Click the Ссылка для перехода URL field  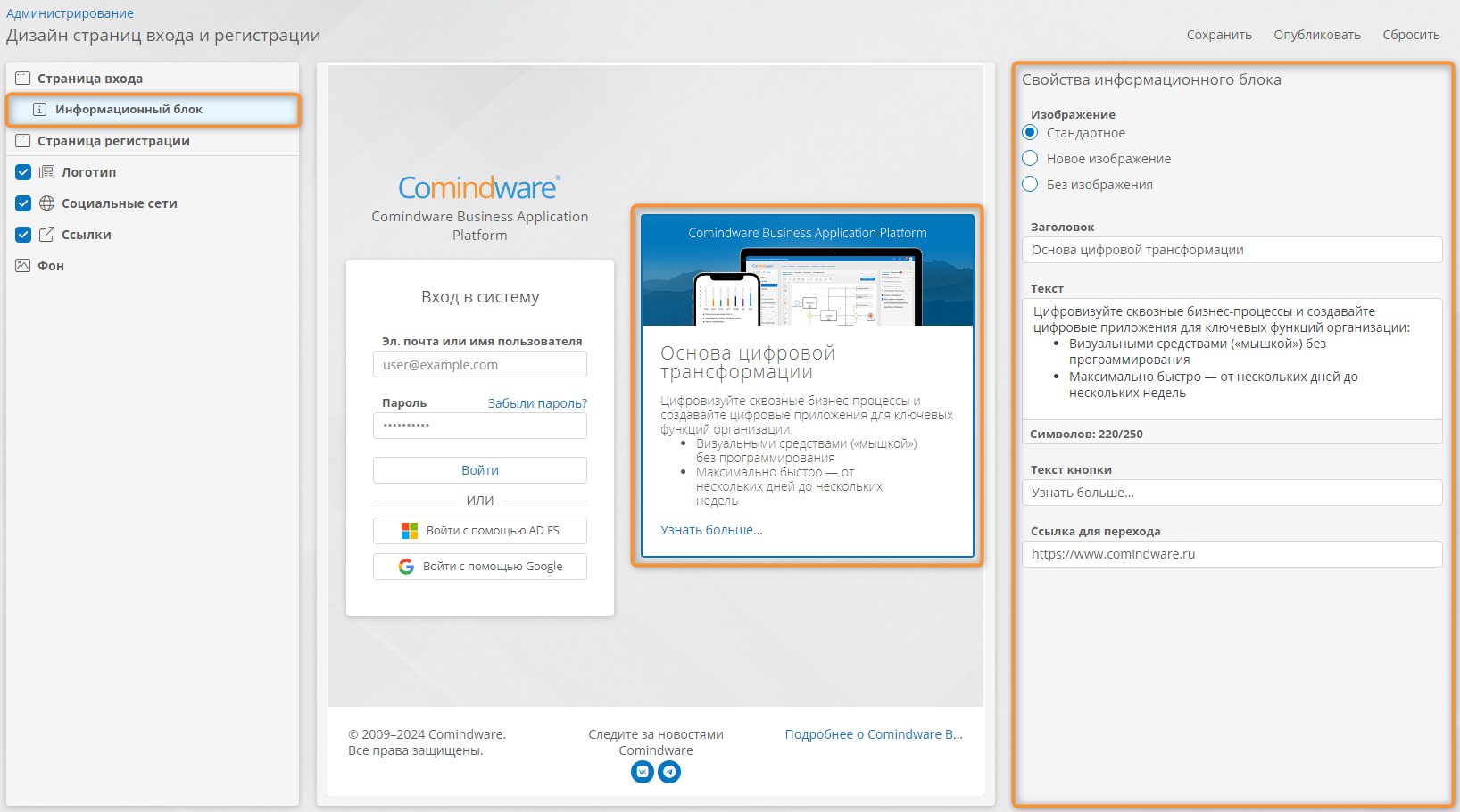1232,554
